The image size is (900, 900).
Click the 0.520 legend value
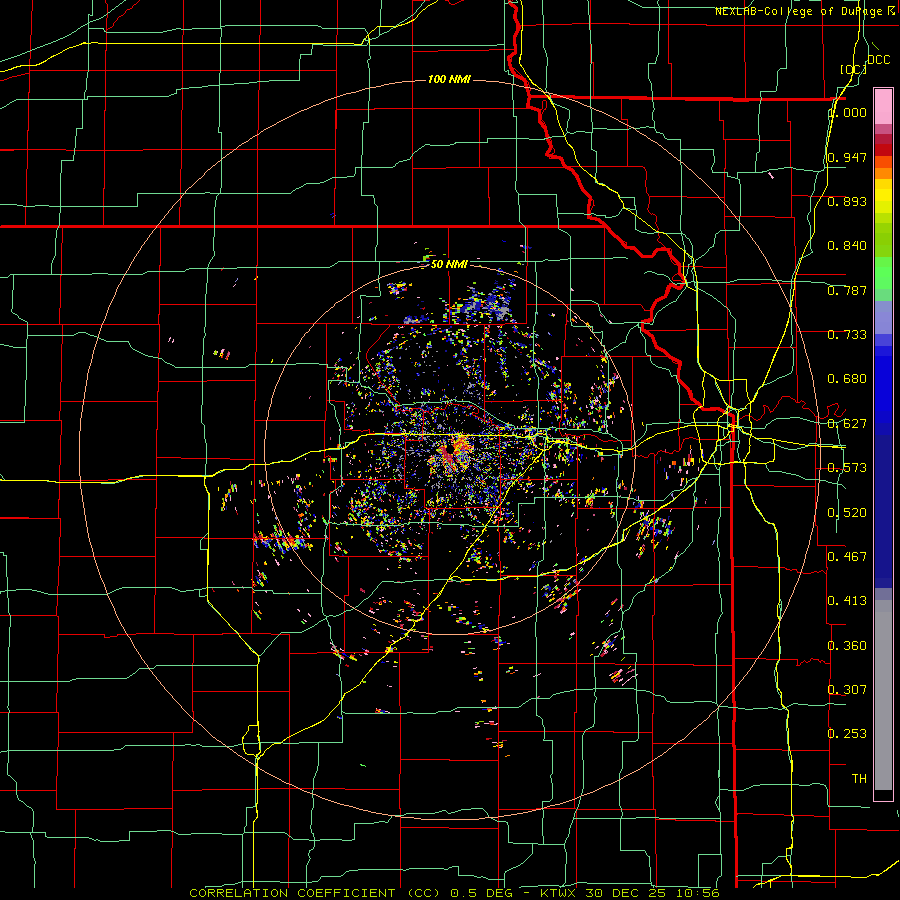coord(847,513)
